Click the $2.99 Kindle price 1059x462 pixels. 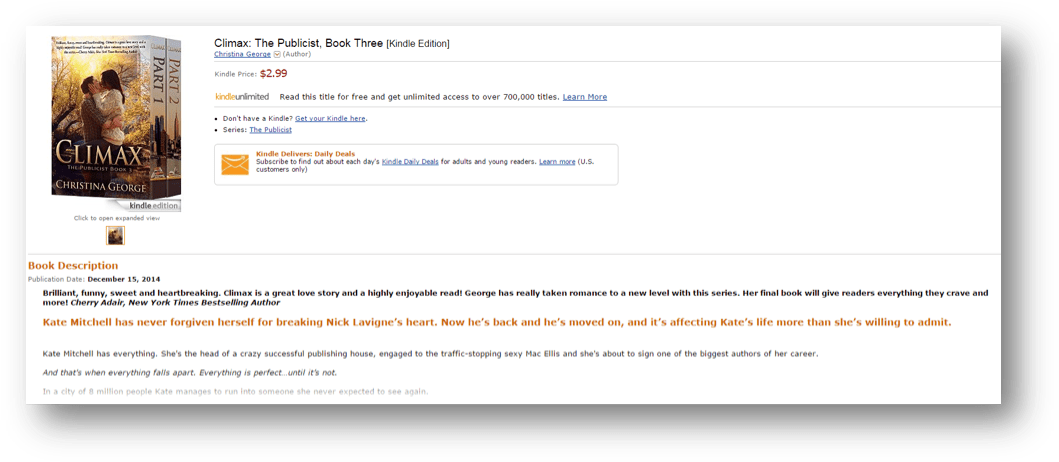pos(274,74)
